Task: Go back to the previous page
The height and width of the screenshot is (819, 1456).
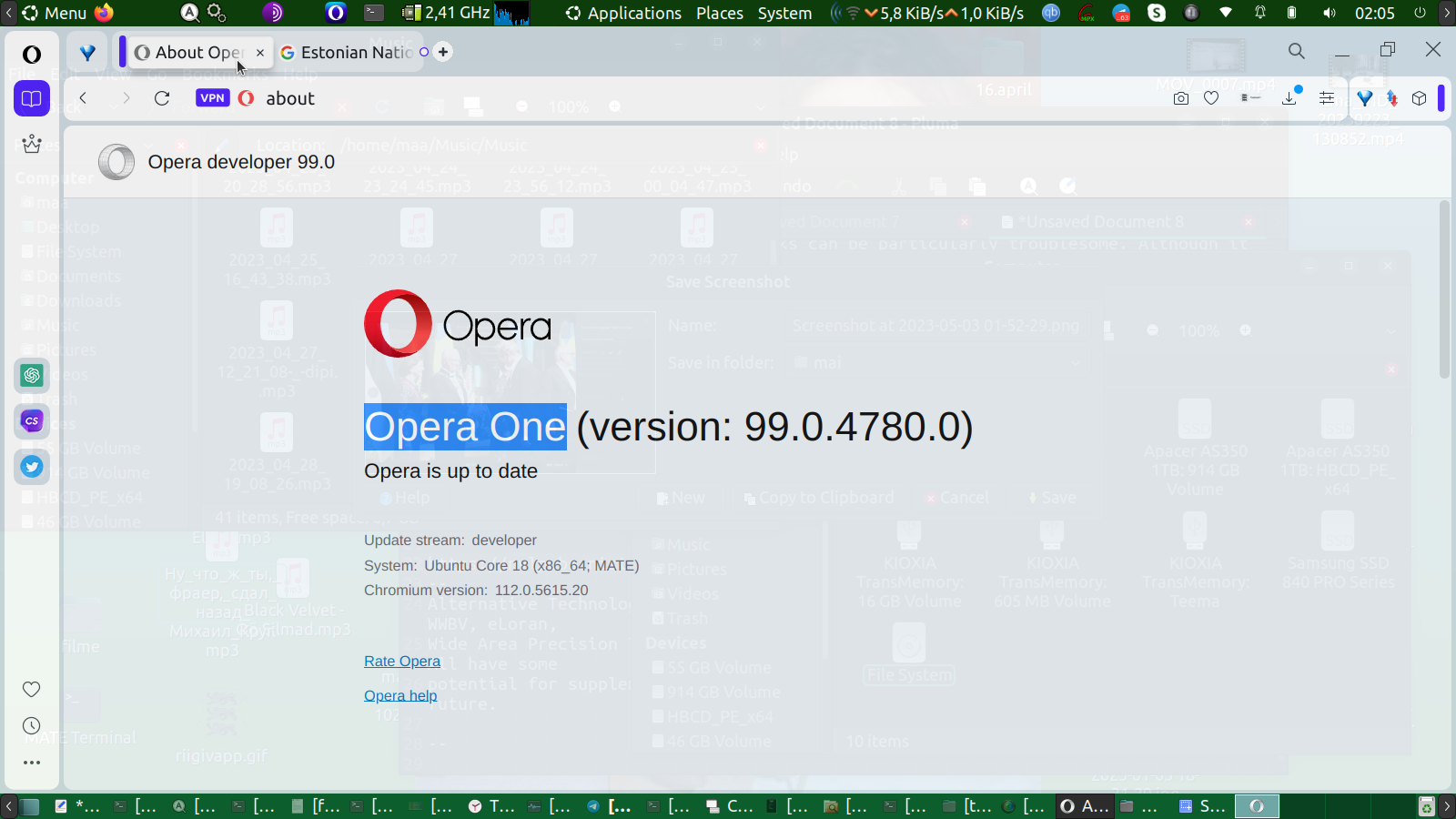Action: [83, 98]
